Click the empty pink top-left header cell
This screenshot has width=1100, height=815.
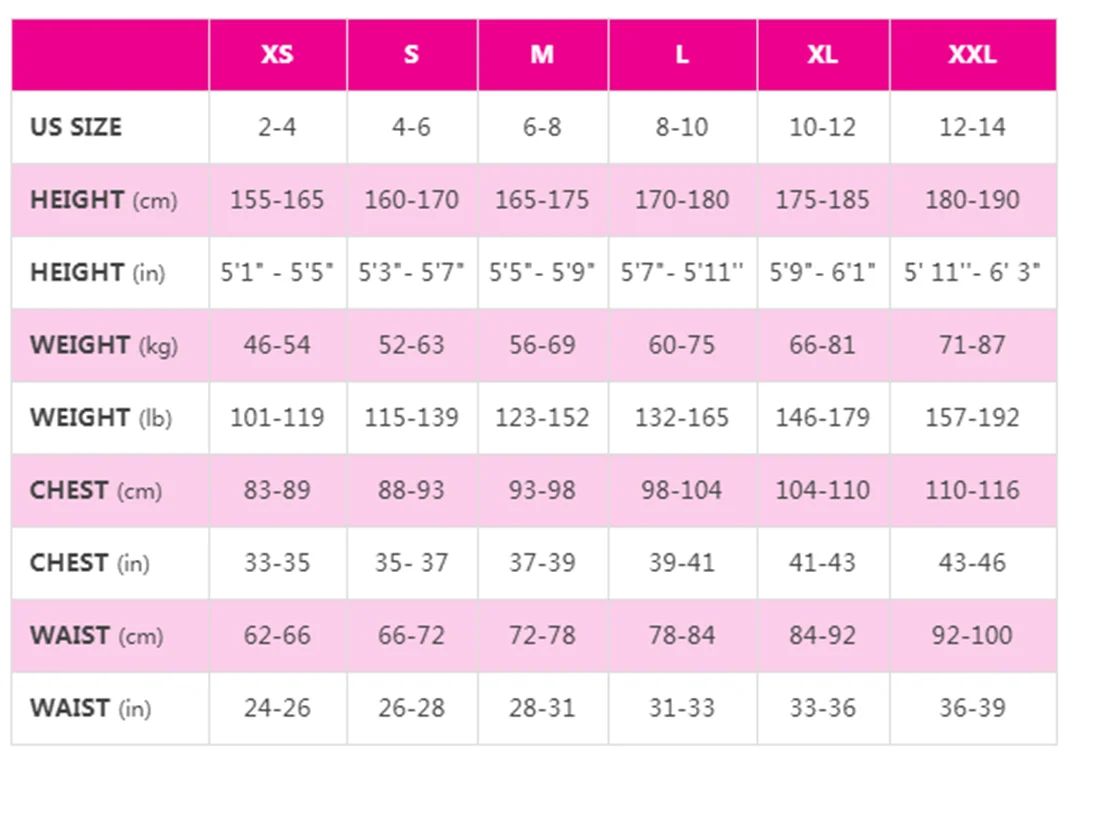[x=110, y=55]
